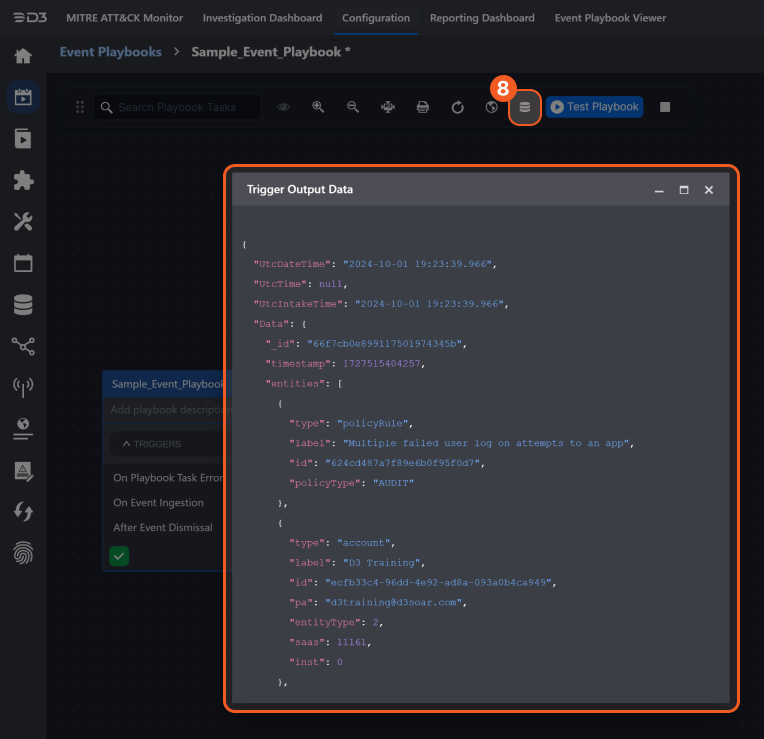Click the green checkmark box in playbook node
This screenshot has height=739, width=764.
coord(119,555)
